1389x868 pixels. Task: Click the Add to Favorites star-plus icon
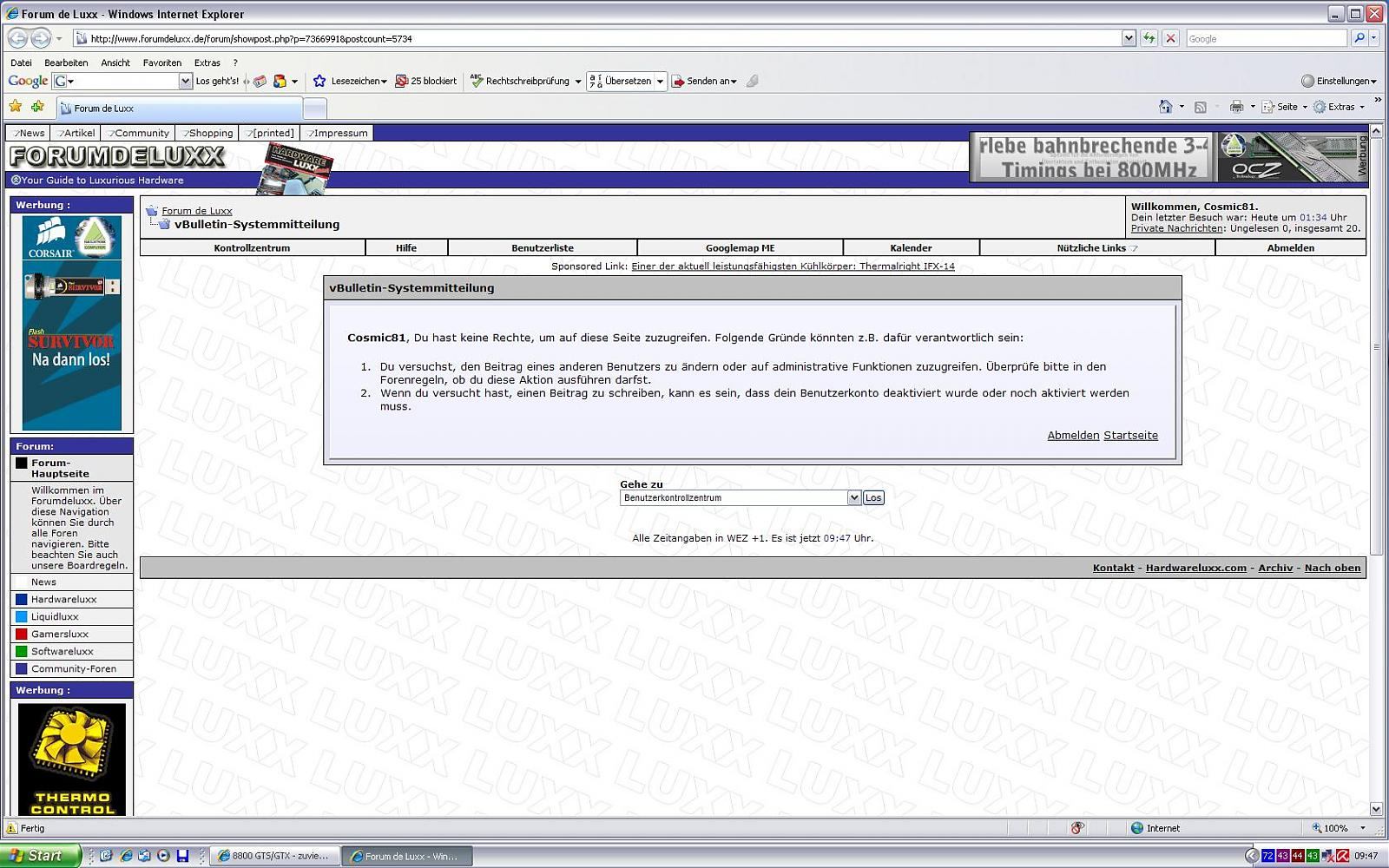pyautogui.click(x=37, y=107)
